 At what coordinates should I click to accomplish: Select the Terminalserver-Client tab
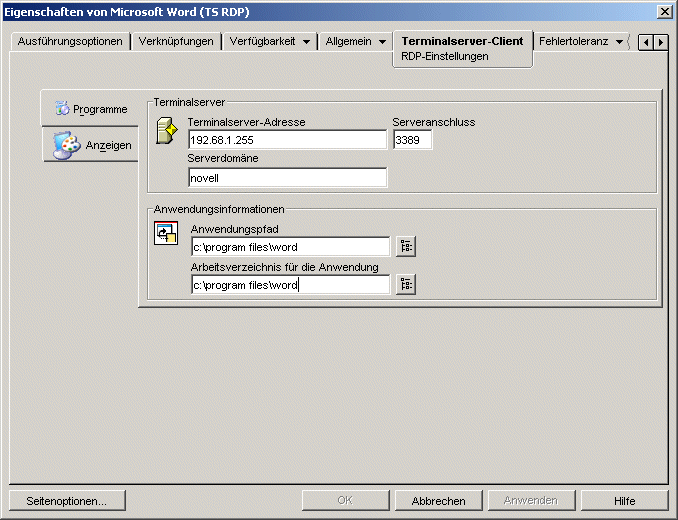click(462, 41)
